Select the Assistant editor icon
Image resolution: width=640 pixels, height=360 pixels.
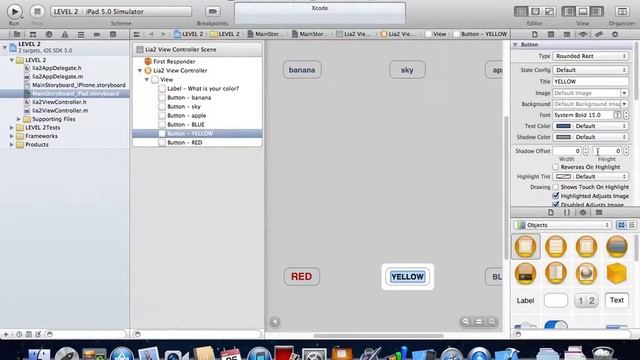tap(535, 11)
